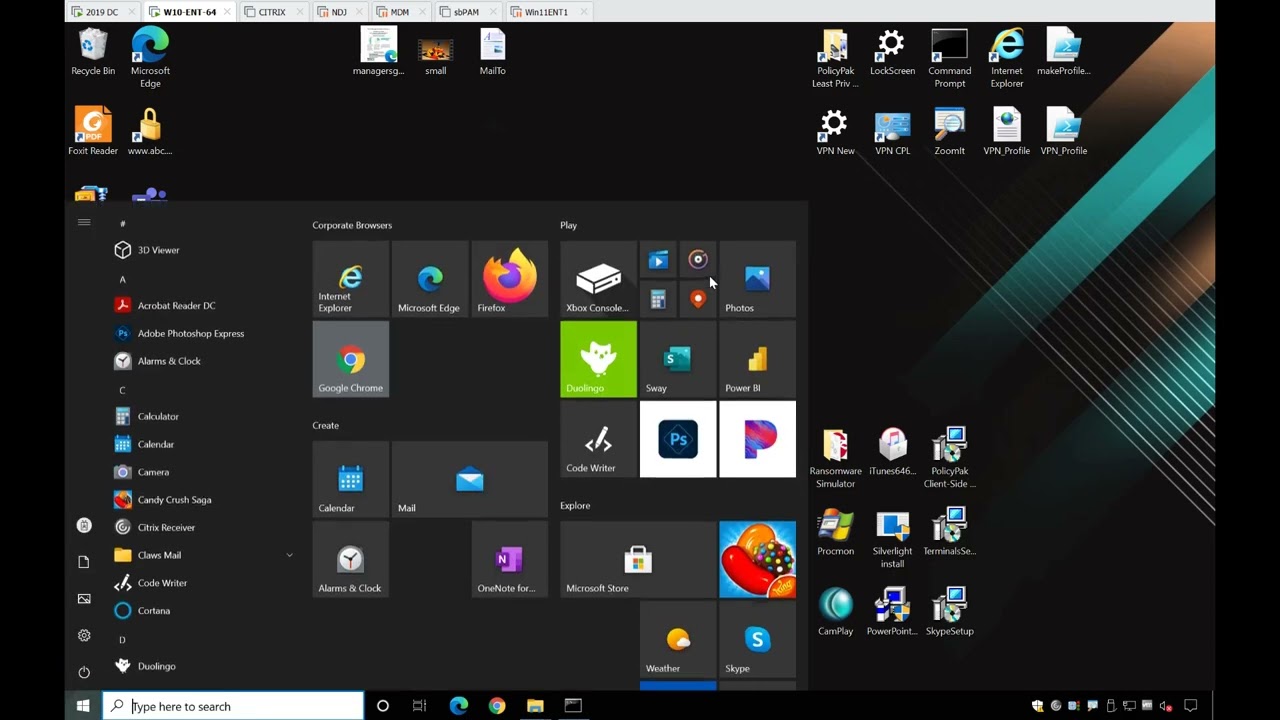The width and height of the screenshot is (1280, 720).
Task: Click the Cortana circle on taskbar
Action: [x=382, y=706]
